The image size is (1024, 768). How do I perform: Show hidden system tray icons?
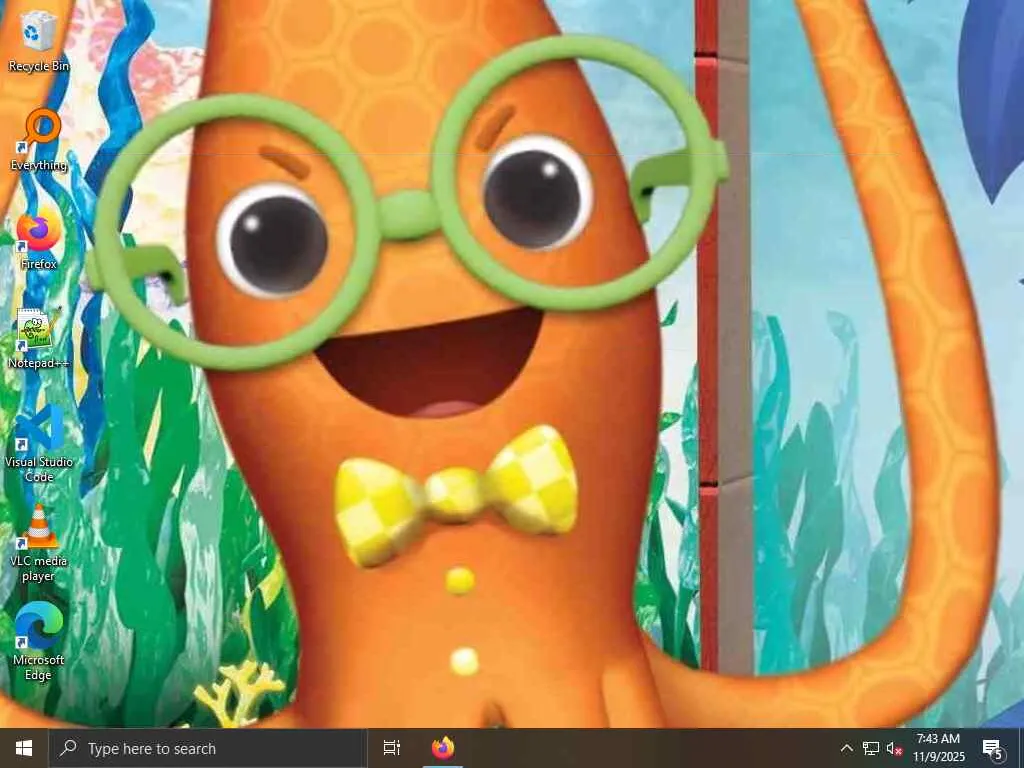846,748
